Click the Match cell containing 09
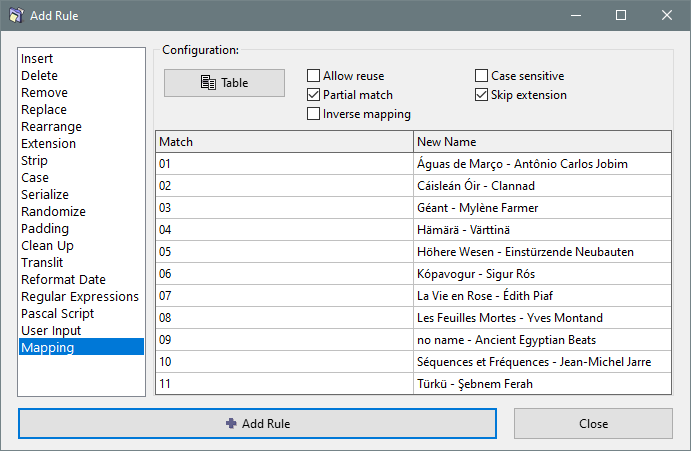691x451 pixels. click(284, 340)
